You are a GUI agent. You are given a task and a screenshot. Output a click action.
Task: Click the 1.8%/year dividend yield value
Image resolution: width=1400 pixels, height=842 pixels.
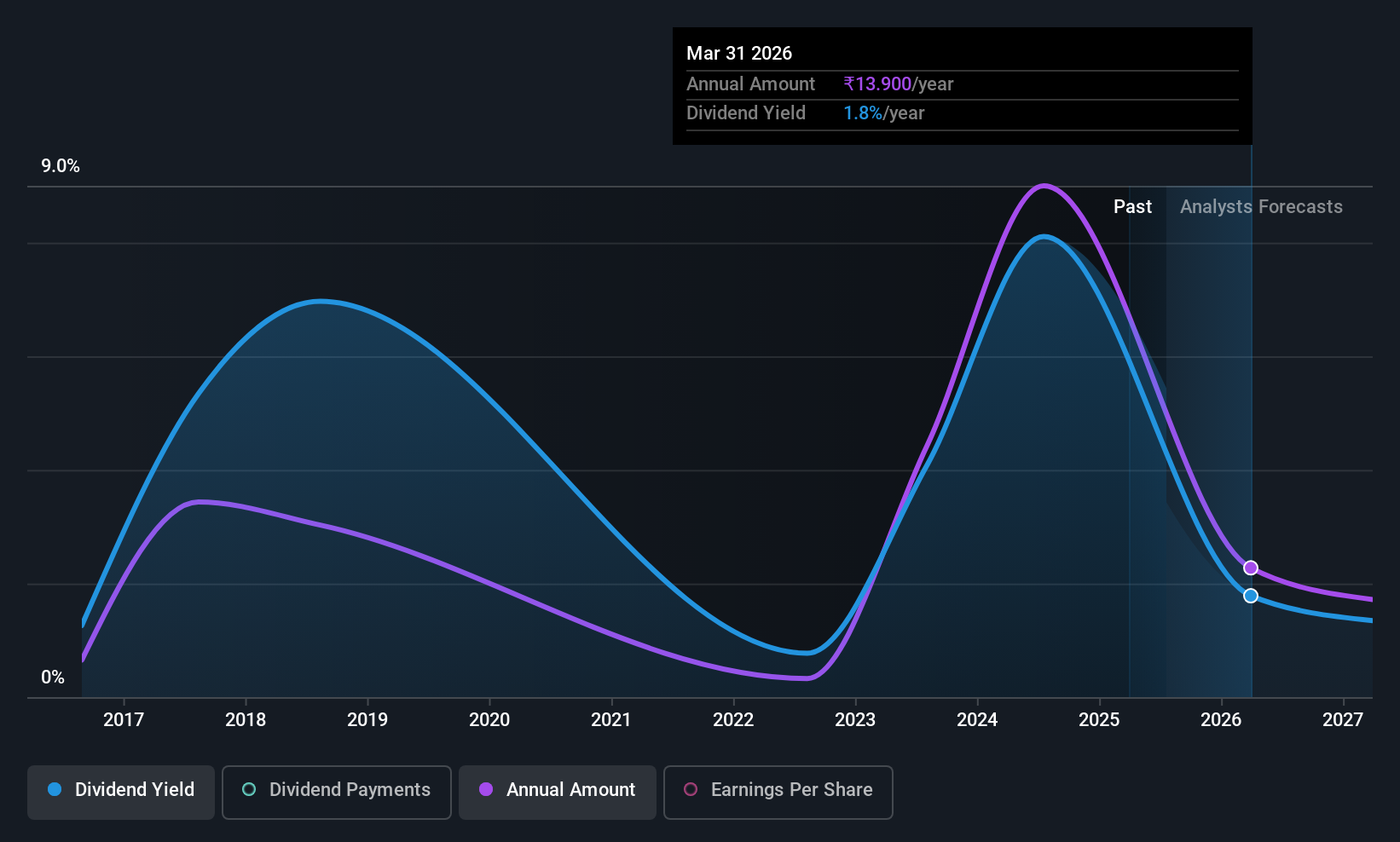(884, 112)
